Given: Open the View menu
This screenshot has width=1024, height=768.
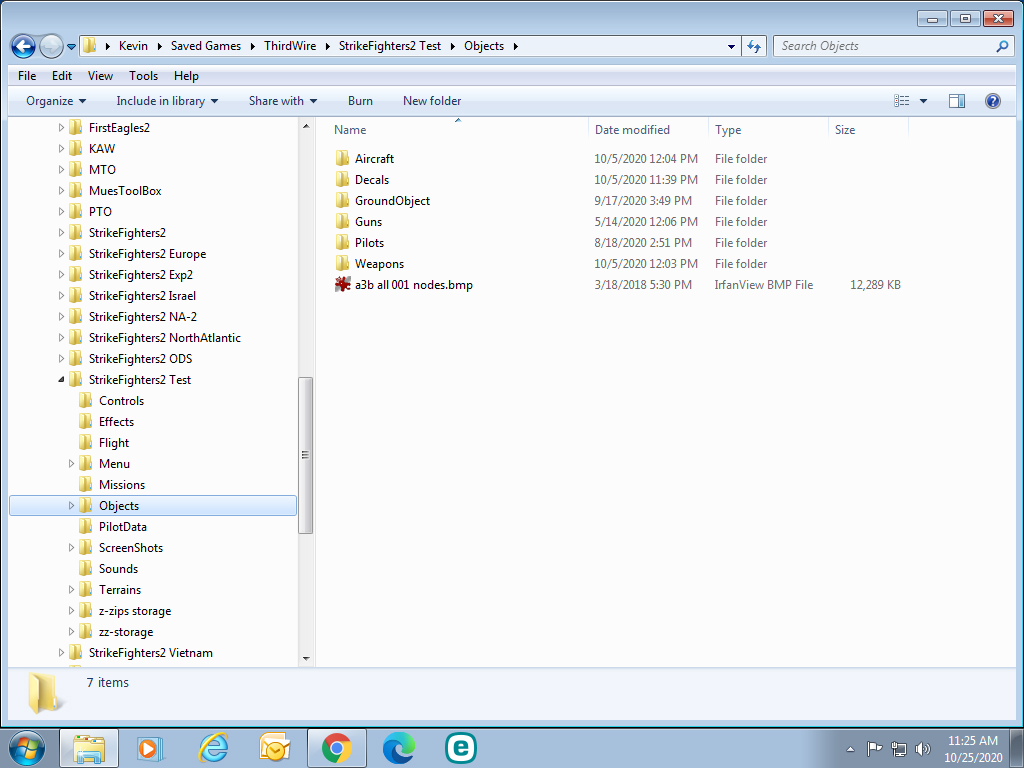Looking at the screenshot, I should pyautogui.click(x=100, y=76).
